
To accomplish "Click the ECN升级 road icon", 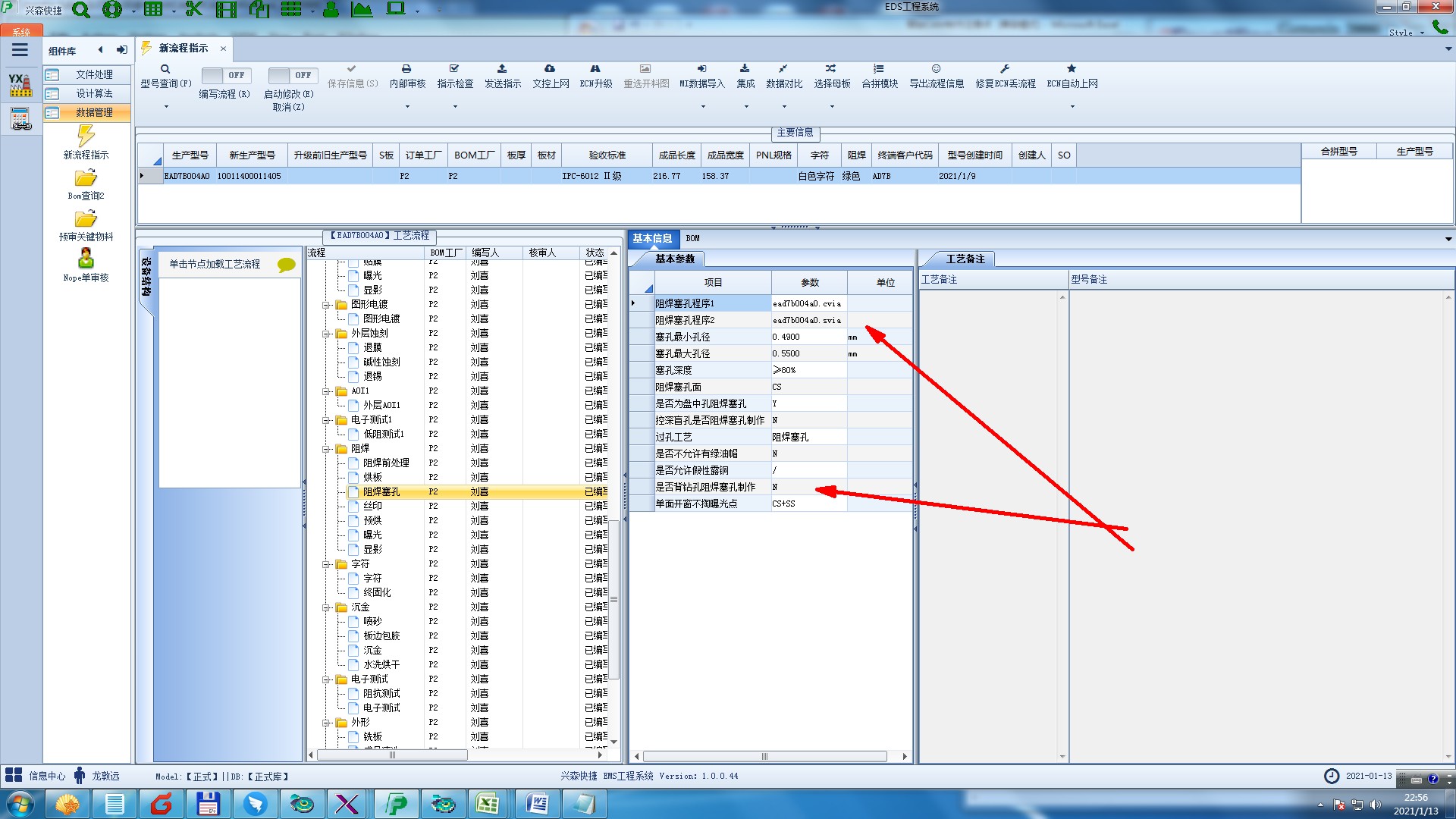I will pyautogui.click(x=595, y=69).
